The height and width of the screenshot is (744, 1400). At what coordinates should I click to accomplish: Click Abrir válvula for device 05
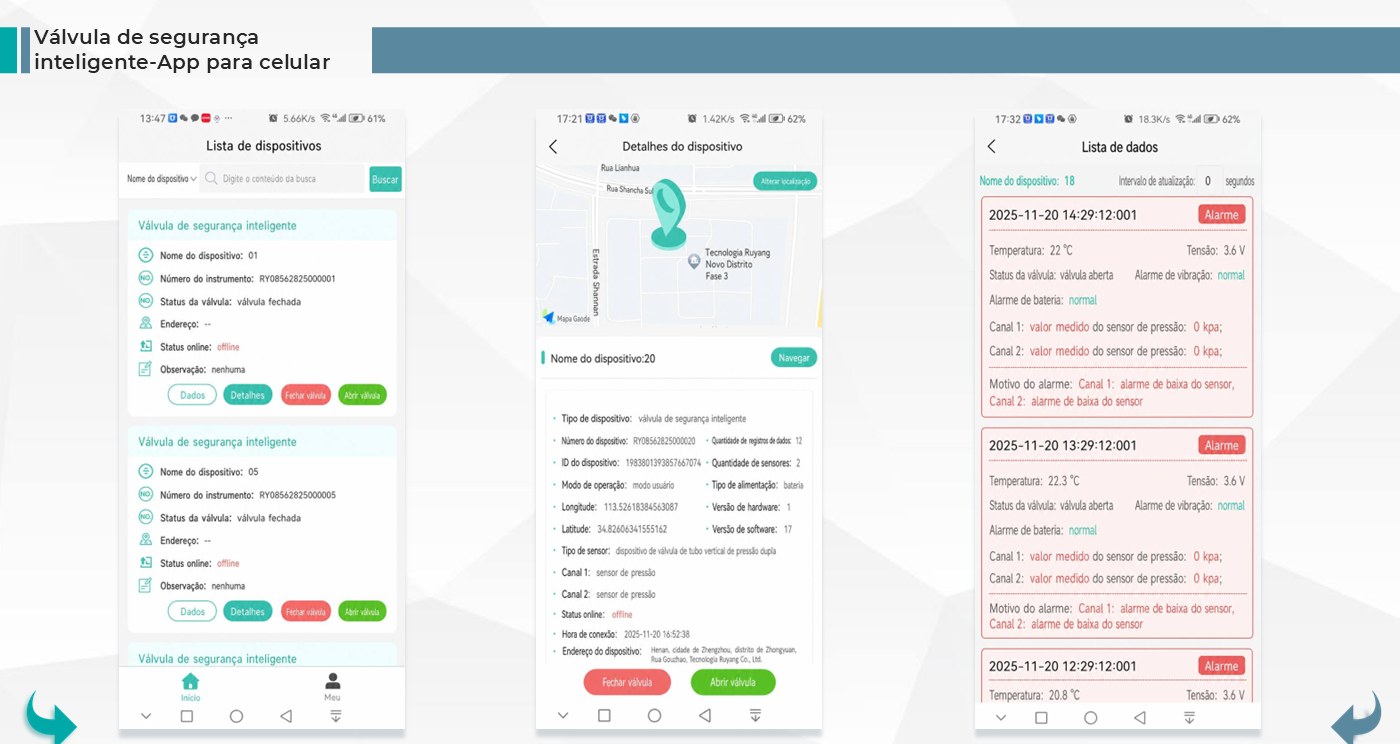click(x=362, y=611)
